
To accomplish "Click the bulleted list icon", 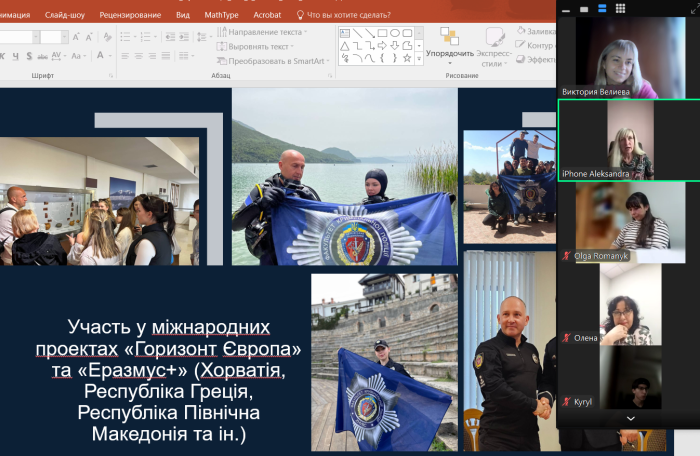I will click(x=125, y=37).
